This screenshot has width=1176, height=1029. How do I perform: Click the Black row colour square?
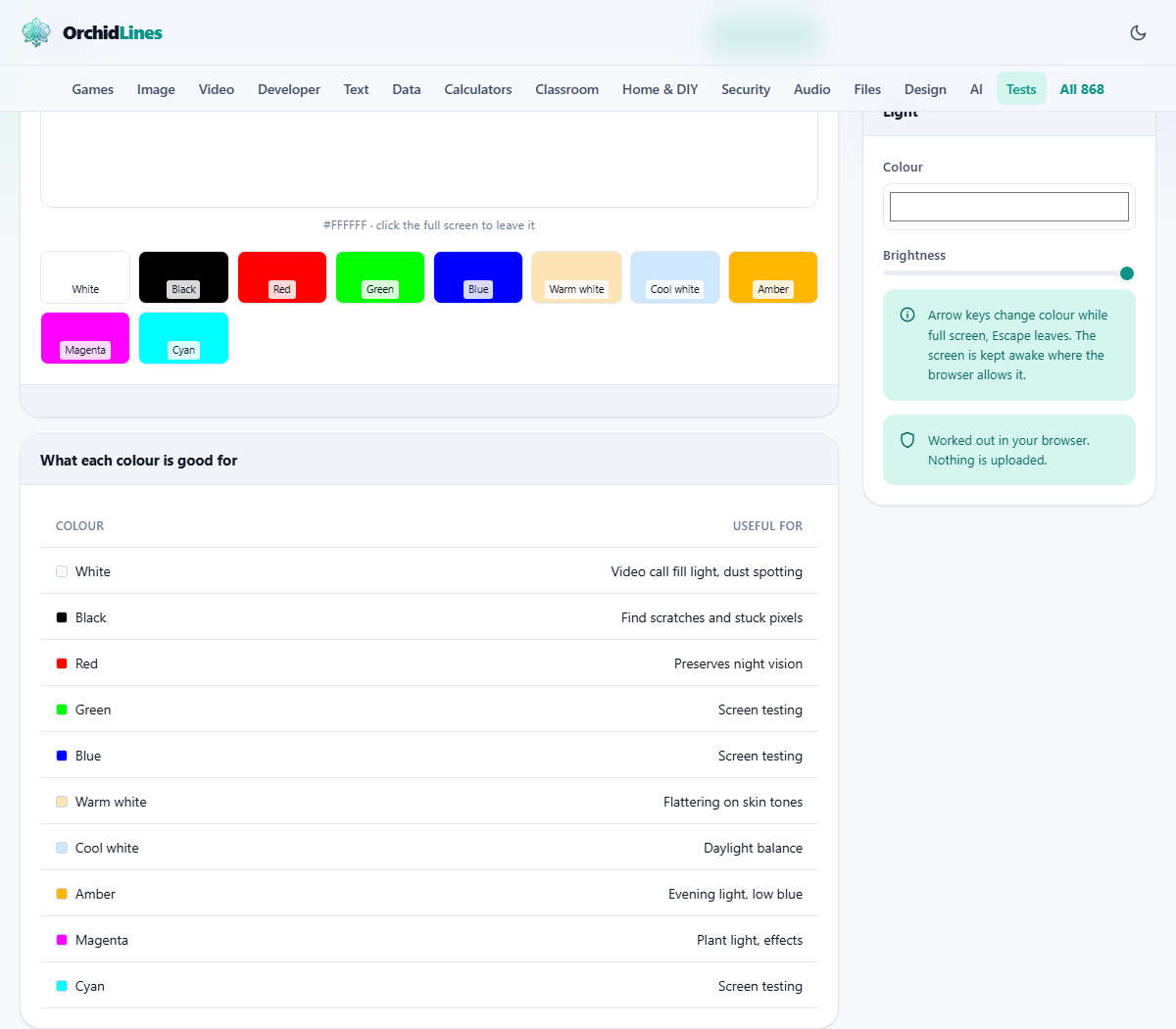pyautogui.click(x=62, y=617)
